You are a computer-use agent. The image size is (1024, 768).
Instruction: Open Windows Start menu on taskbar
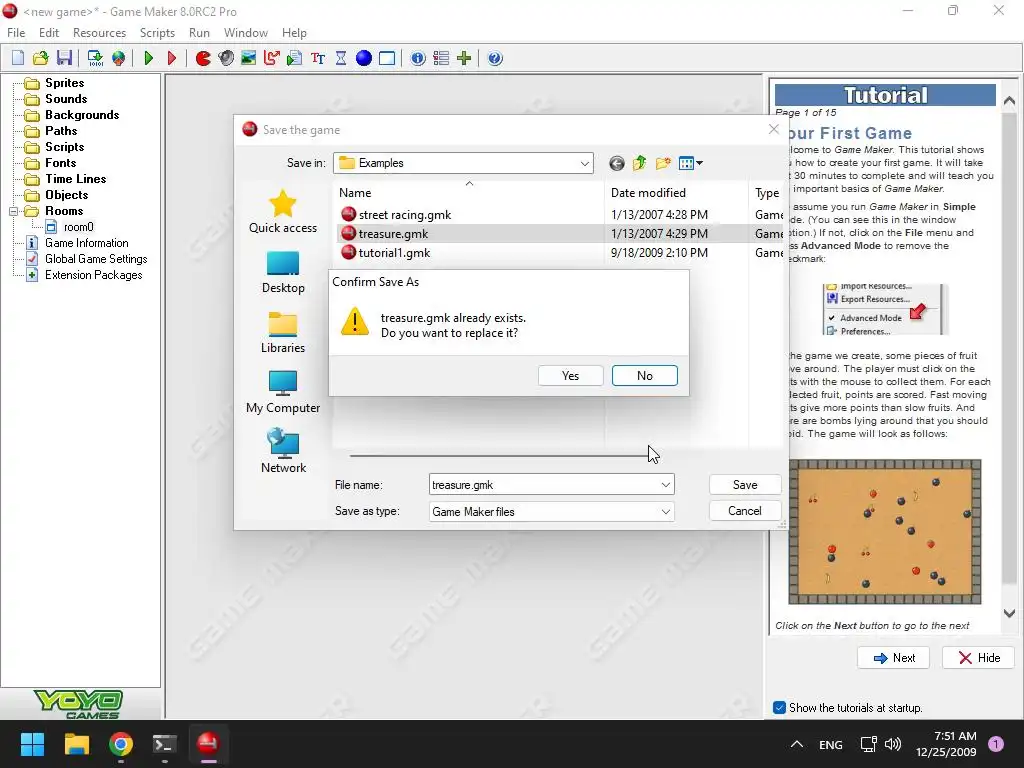point(32,744)
